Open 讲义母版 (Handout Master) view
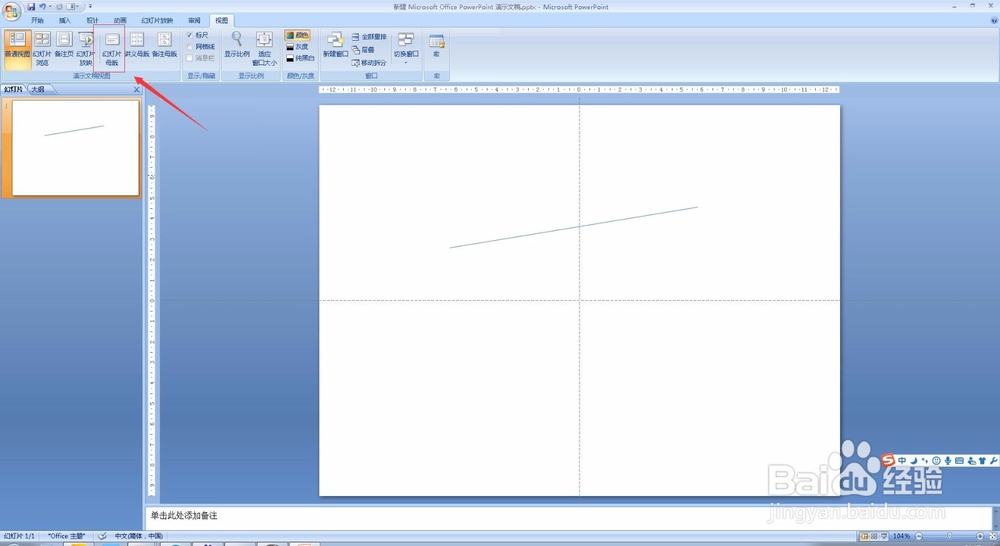Viewport: 1000px width, 546px height. [x=137, y=45]
